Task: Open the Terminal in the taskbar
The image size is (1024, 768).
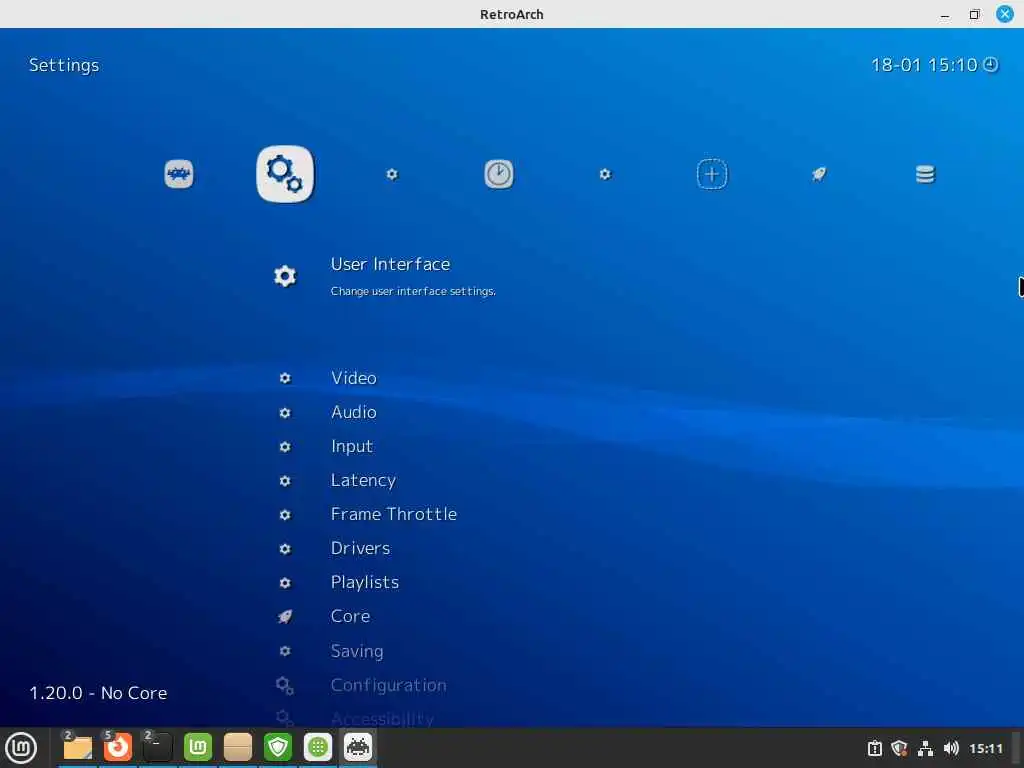Action: [157, 748]
